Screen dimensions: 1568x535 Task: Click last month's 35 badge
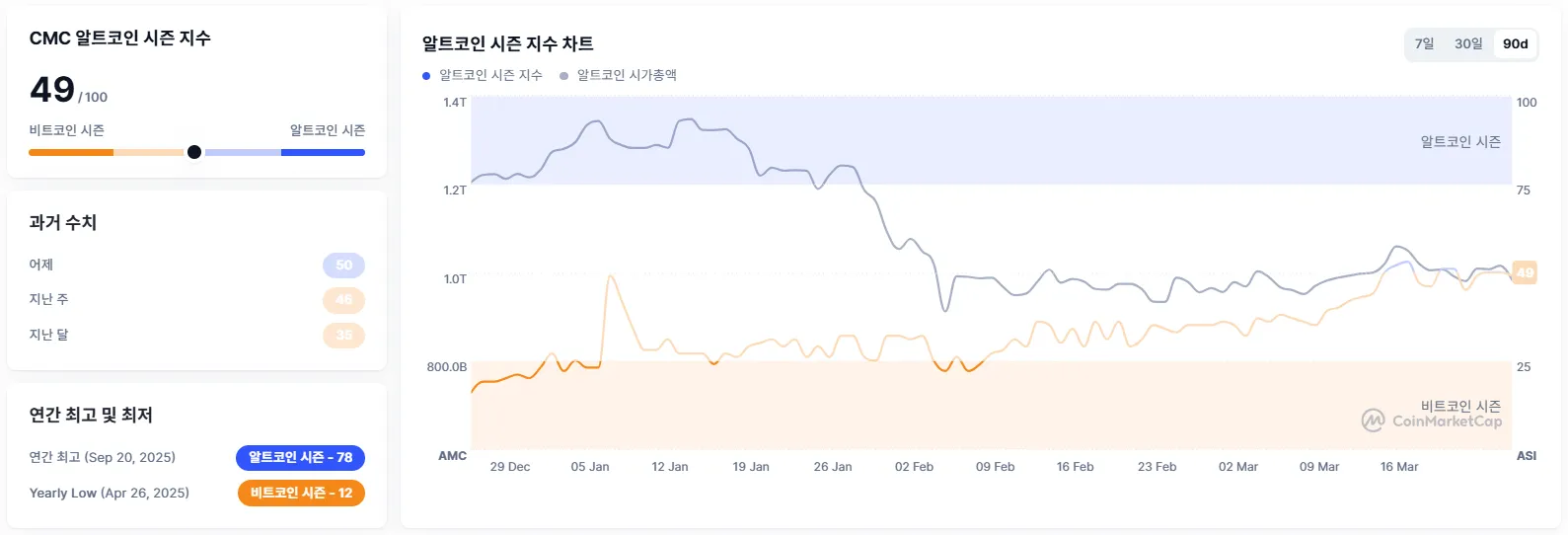coord(343,336)
